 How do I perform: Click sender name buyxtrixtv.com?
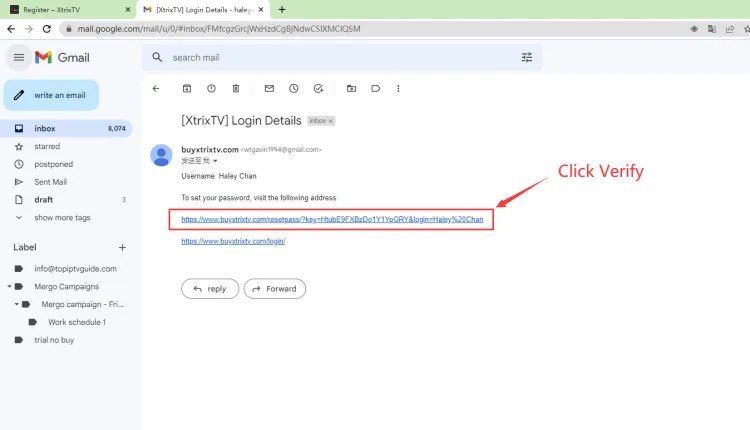point(210,150)
